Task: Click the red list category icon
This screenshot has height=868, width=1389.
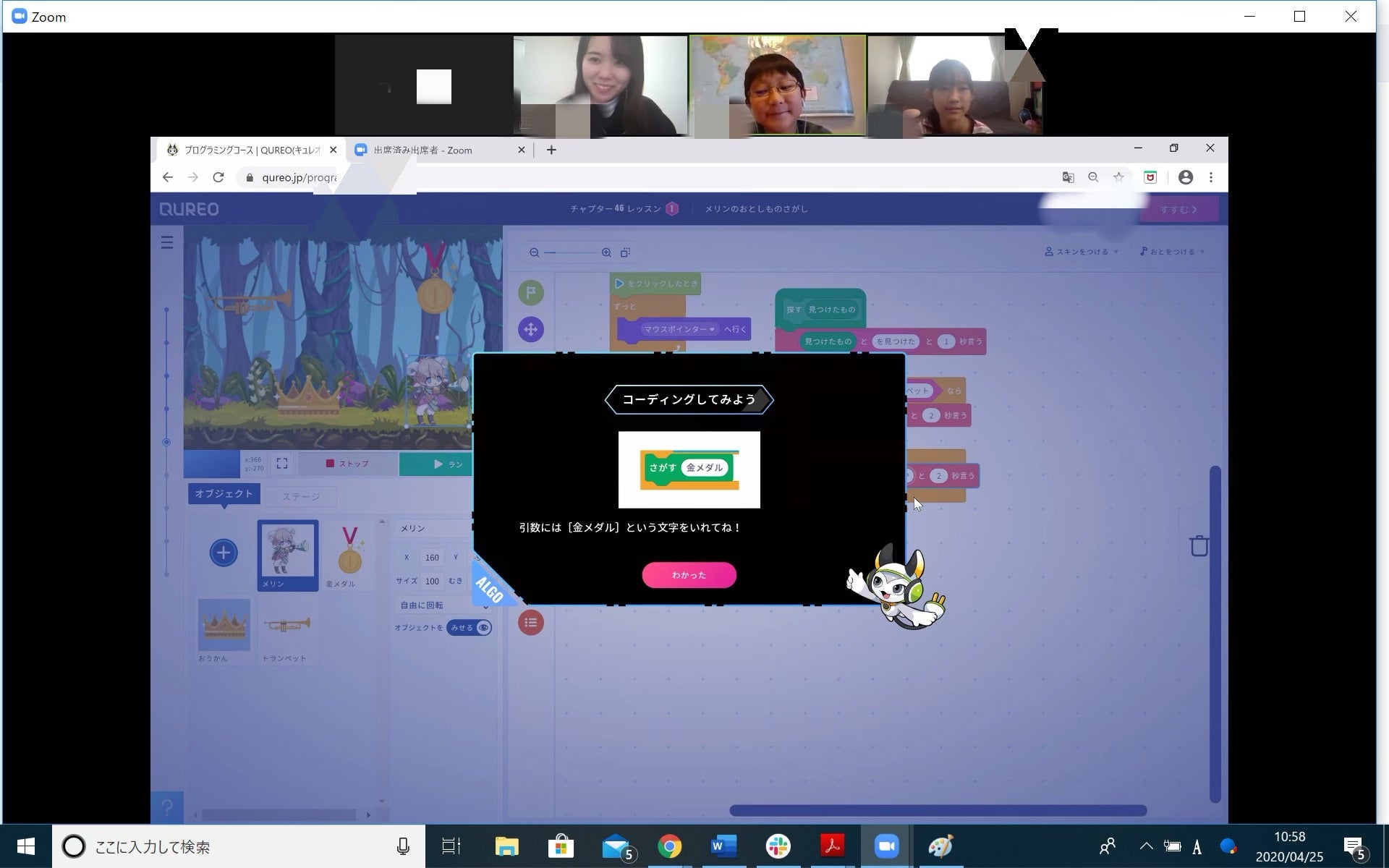Action: click(x=531, y=622)
